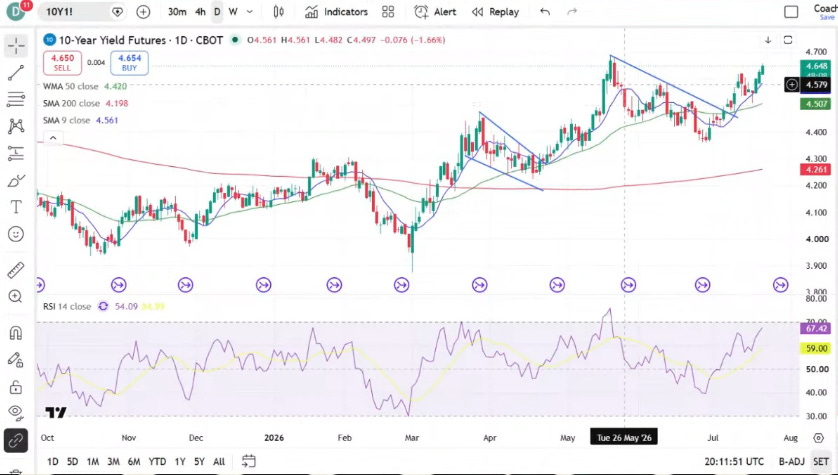Click the 10Y1! symbol search box
The image size is (838, 475).
click(82, 12)
